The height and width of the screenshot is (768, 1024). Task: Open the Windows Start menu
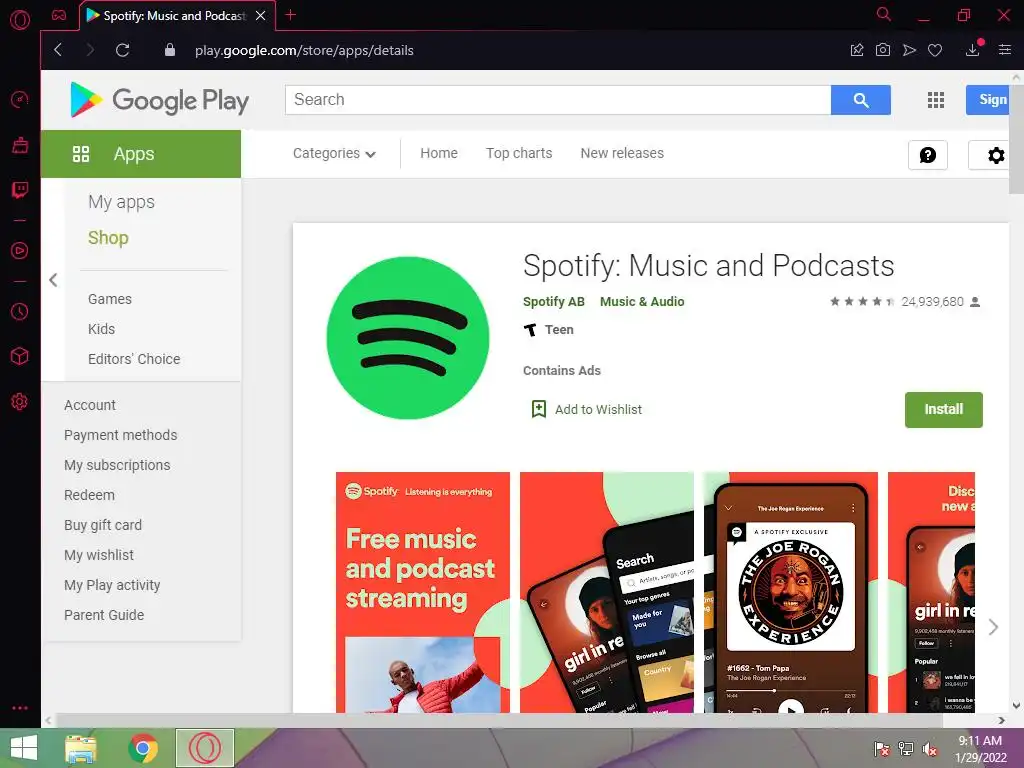coord(24,748)
